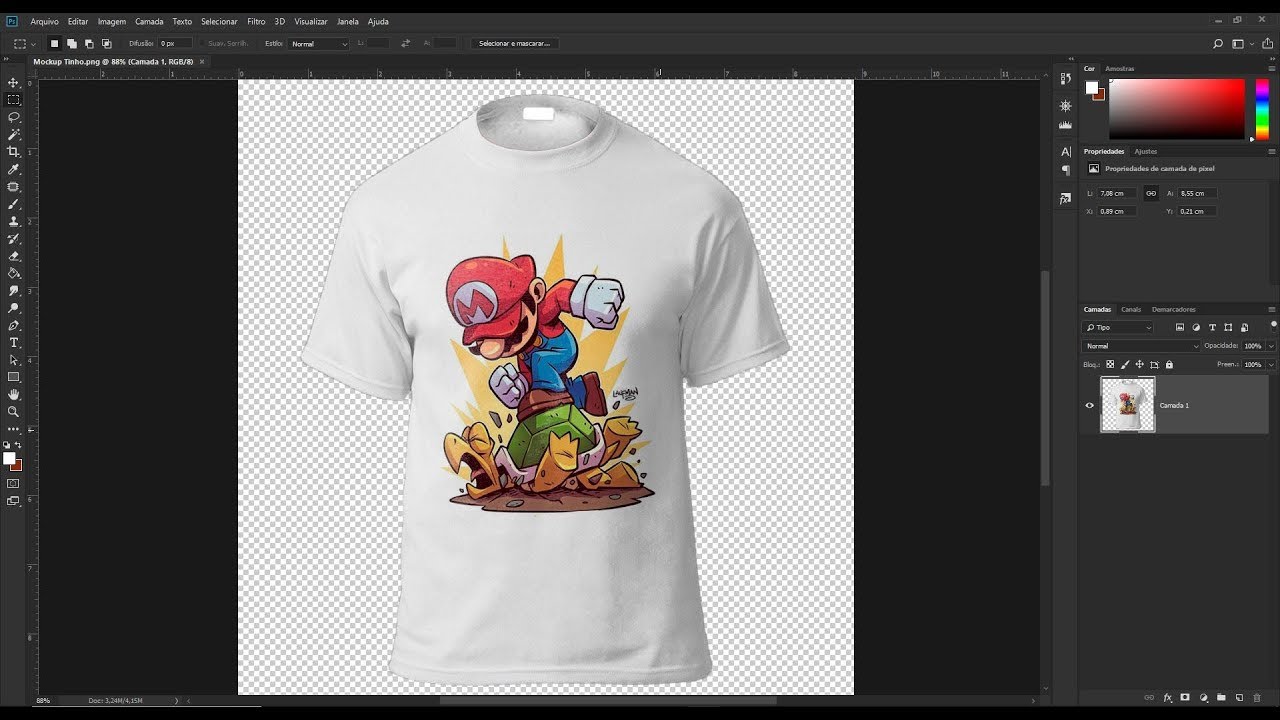Viewport: 1280px width, 720px height.
Task: Open the Filtro menu
Action: click(256, 21)
